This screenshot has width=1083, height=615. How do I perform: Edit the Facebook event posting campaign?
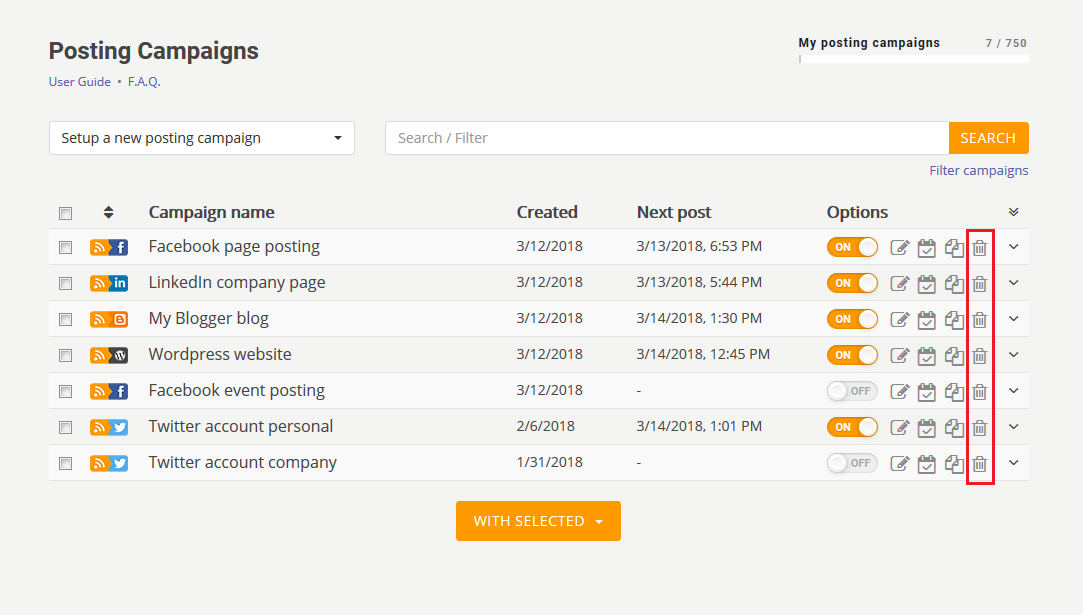[899, 391]
